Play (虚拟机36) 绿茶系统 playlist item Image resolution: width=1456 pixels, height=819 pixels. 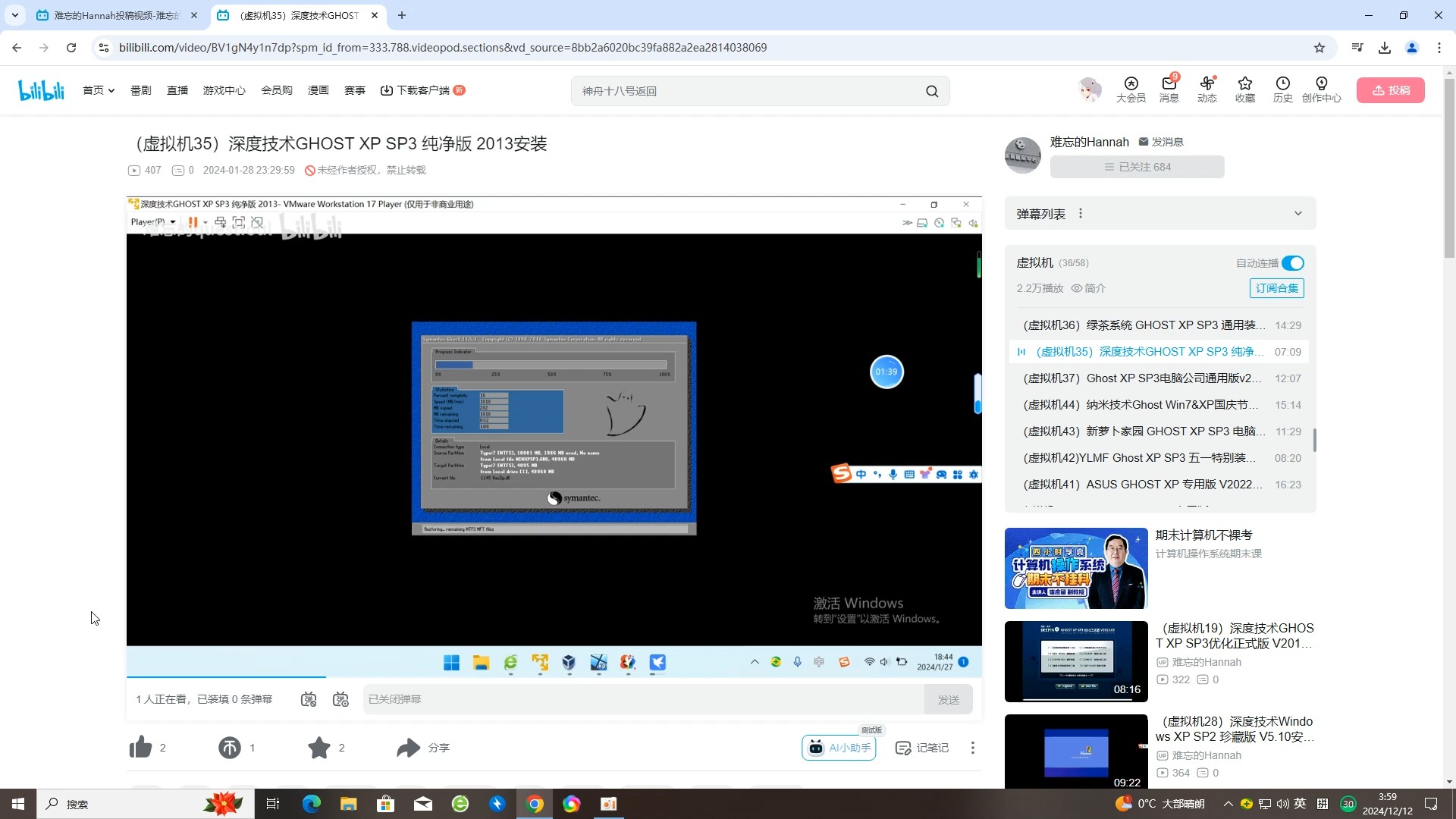point(1160,325)
